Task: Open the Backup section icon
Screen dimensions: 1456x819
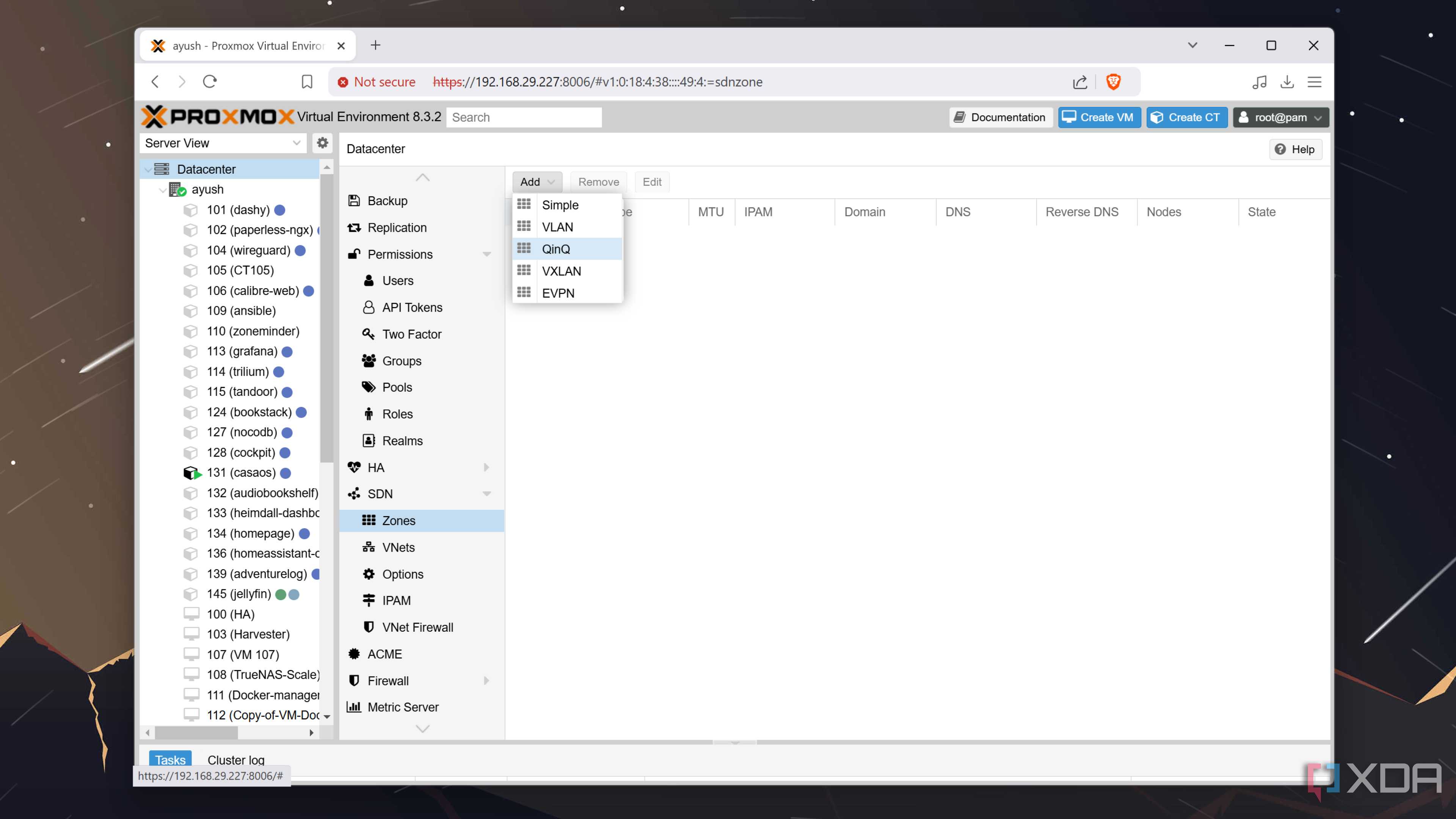Action: point(355,201)
